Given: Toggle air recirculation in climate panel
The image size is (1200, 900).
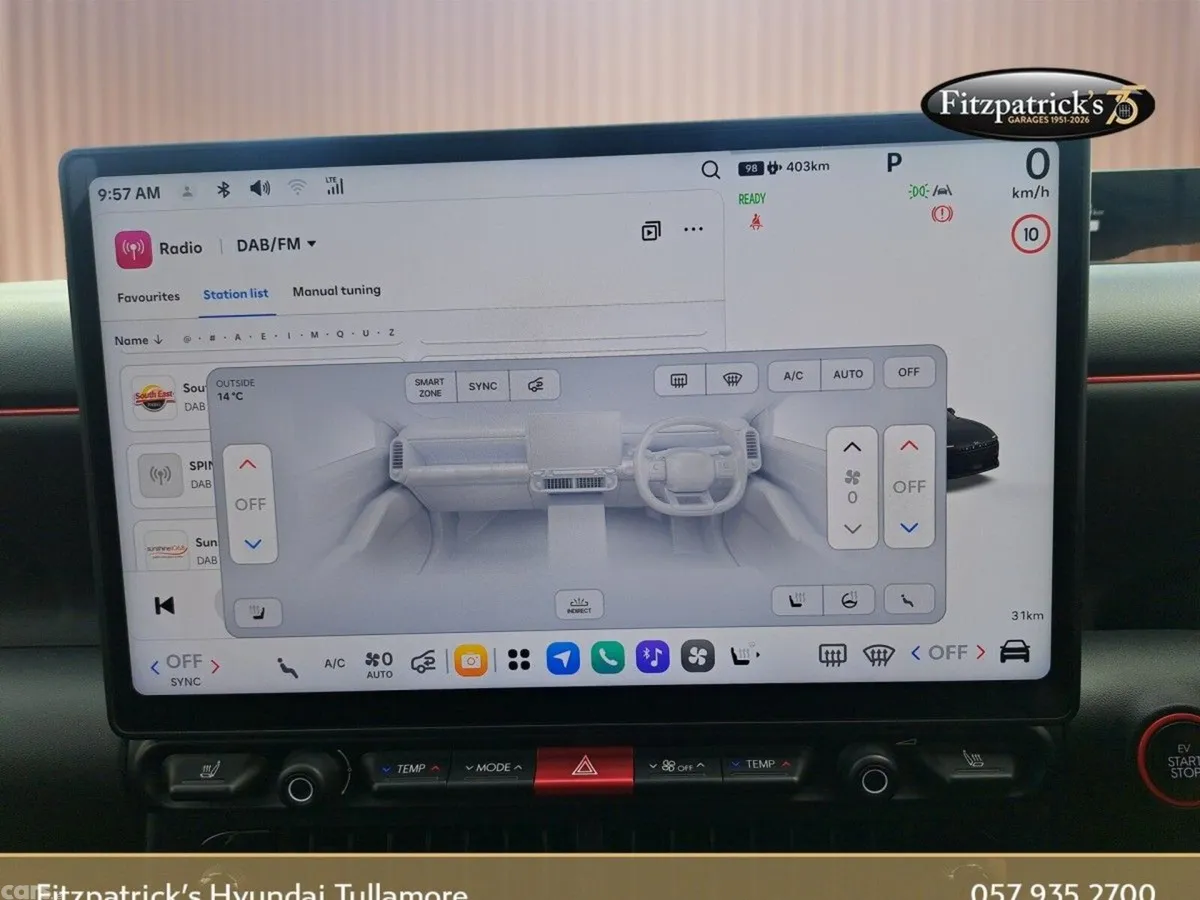Looking at the screenshot, I should 535,386.
